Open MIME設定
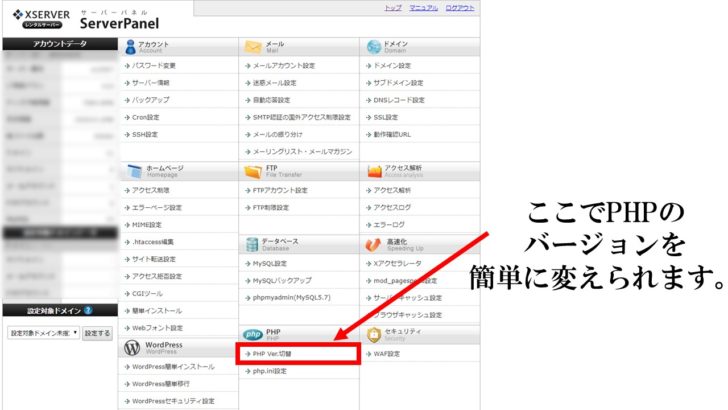The image size is (728, 410). (x=147, y=225)
